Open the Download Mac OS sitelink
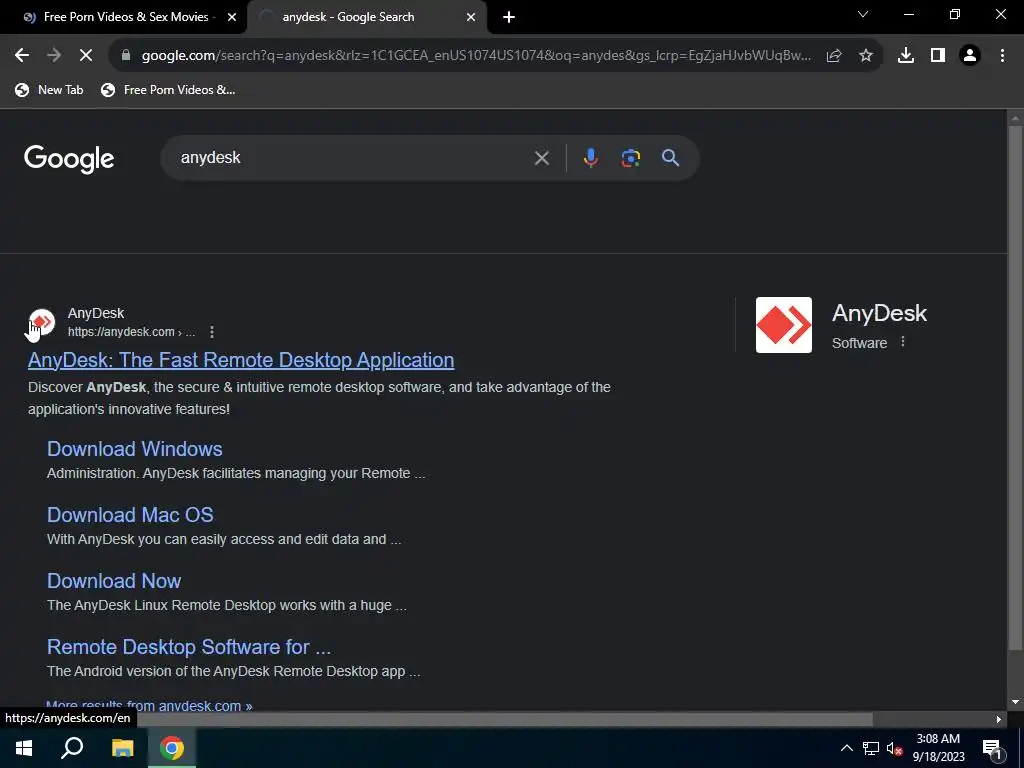Image resolution: width=1024 pixels, height=768 pixels. pos(130,515)
